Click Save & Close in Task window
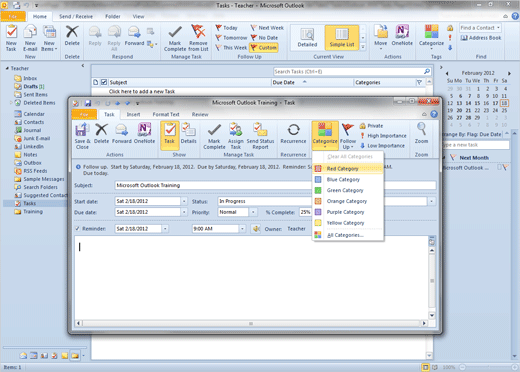 [82, 136]
